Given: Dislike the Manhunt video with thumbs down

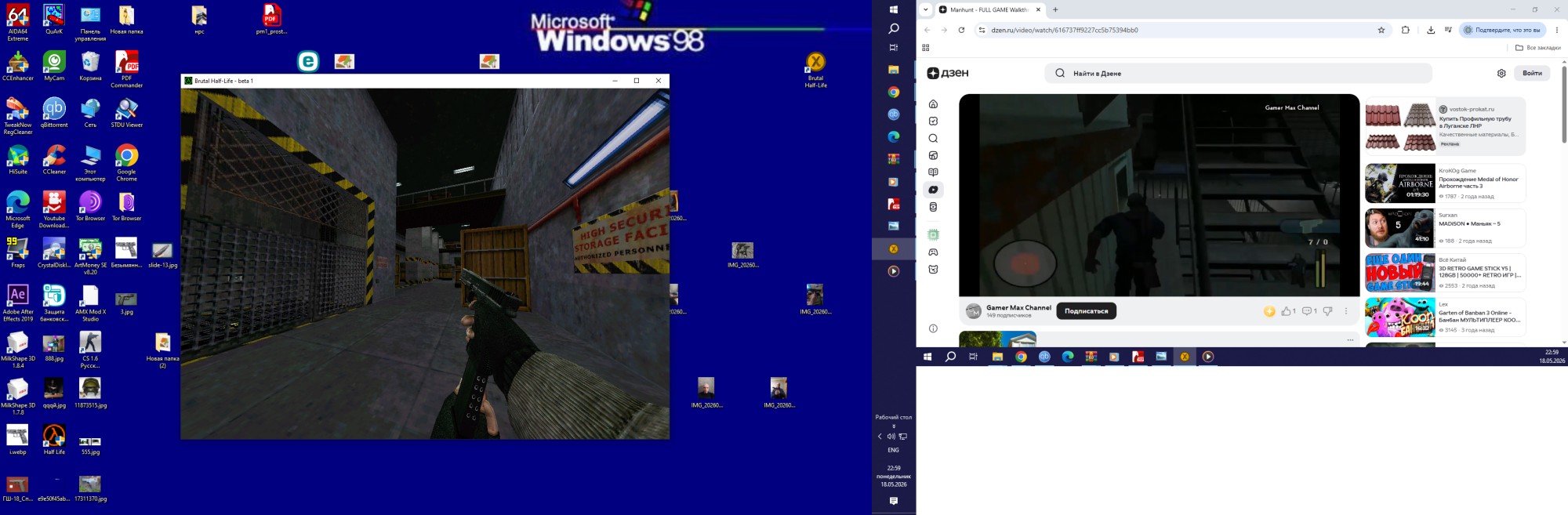Looking at the screenshot, I should [x=1327, y=311].
